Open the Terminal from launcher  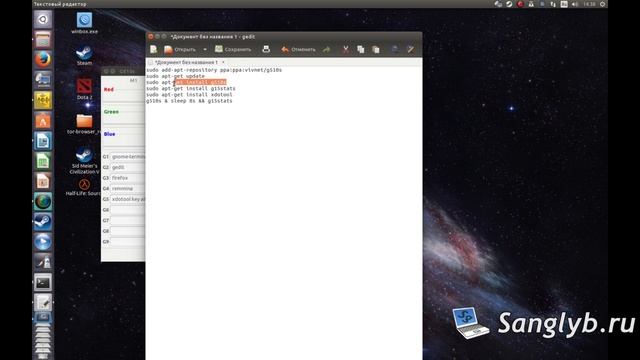pos(43,282)
